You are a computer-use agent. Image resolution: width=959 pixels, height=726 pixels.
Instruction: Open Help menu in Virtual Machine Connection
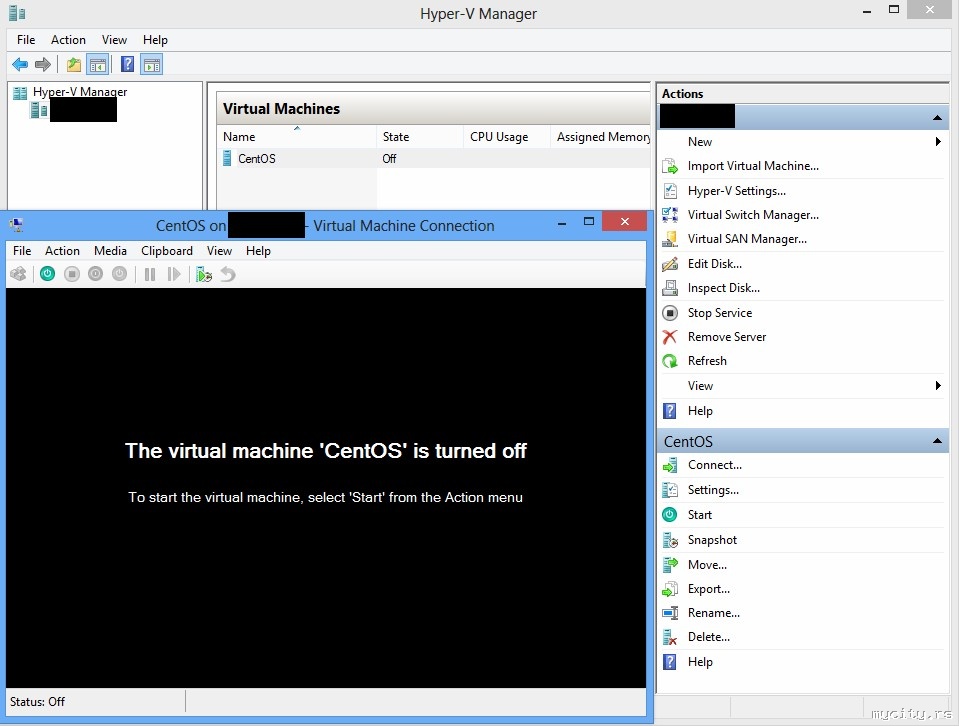click(x=258, y=251)
